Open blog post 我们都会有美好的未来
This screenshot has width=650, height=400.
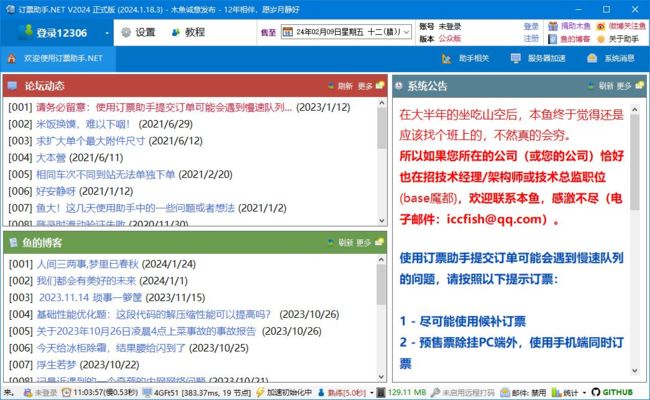point(86,281)
